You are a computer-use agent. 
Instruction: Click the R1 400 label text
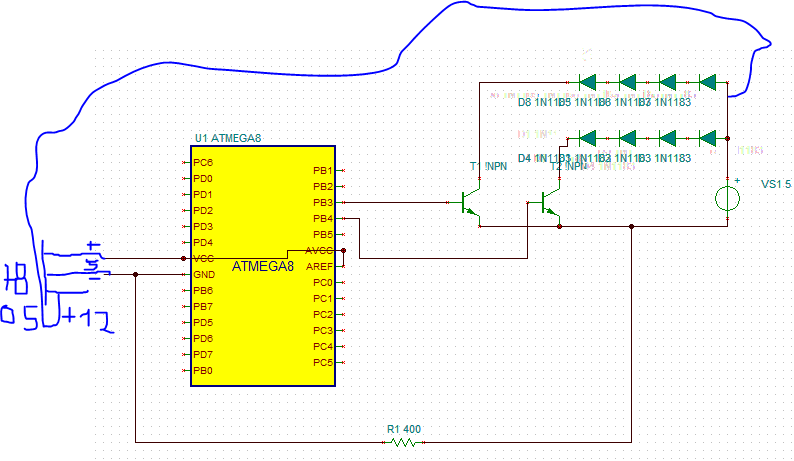[404, 429]
